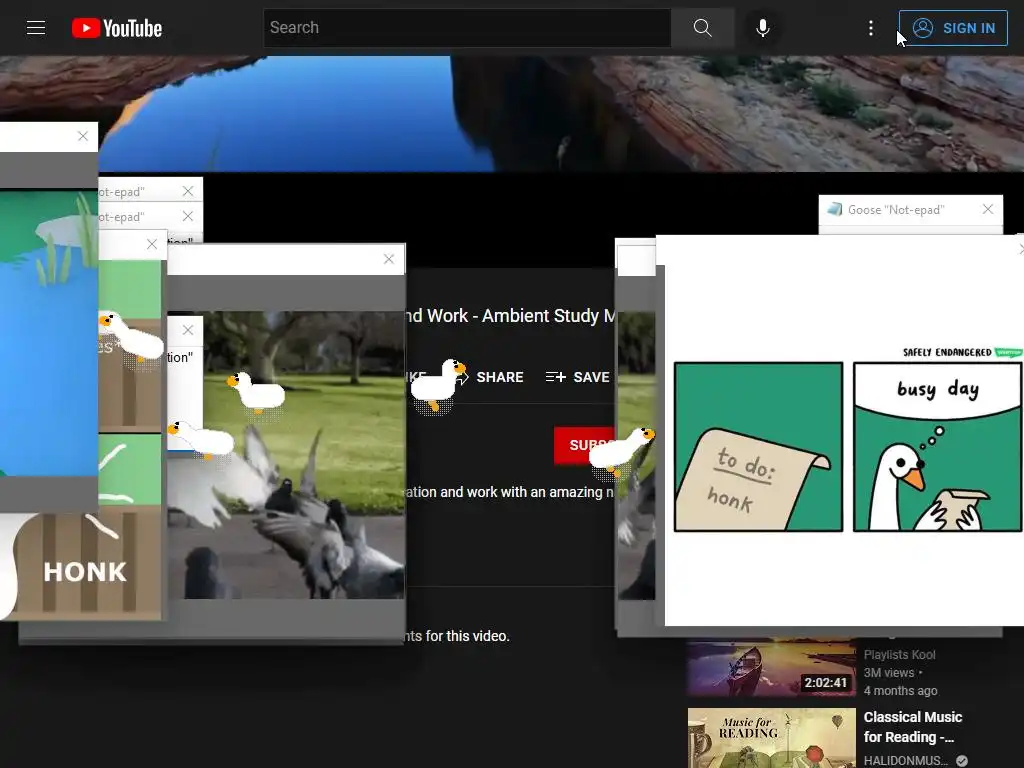The height and width of the screenshot is (768, 1024).
Task: Click the SHARE button under video
Action: click(491, 377)
